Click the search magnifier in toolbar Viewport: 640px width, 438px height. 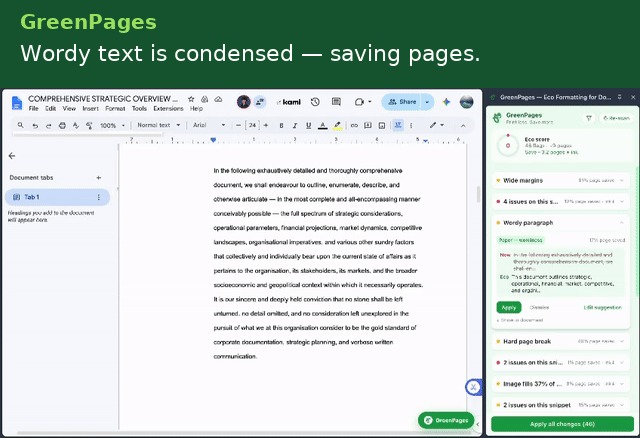20,125
